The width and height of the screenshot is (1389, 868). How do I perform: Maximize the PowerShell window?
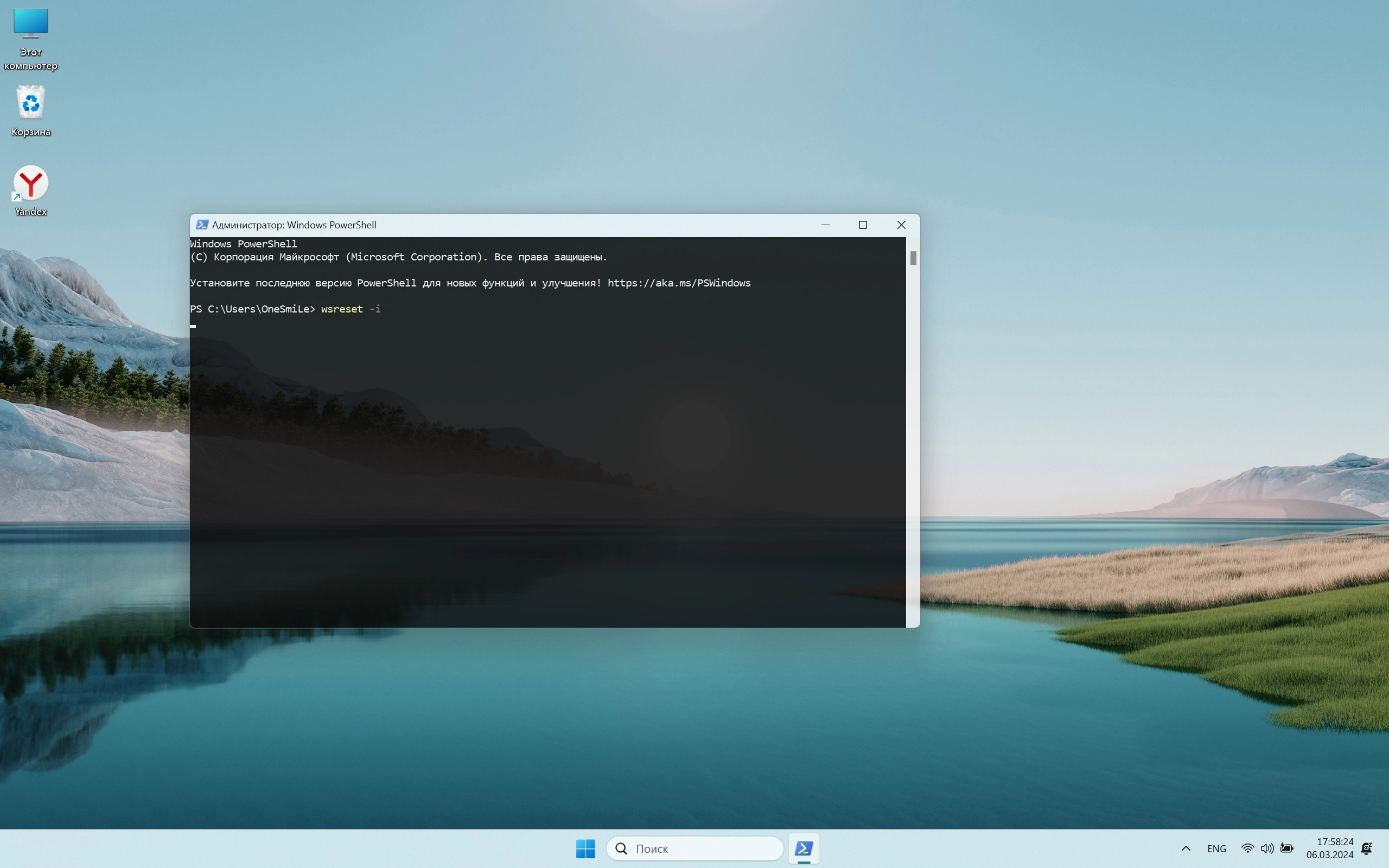[863, 225]
